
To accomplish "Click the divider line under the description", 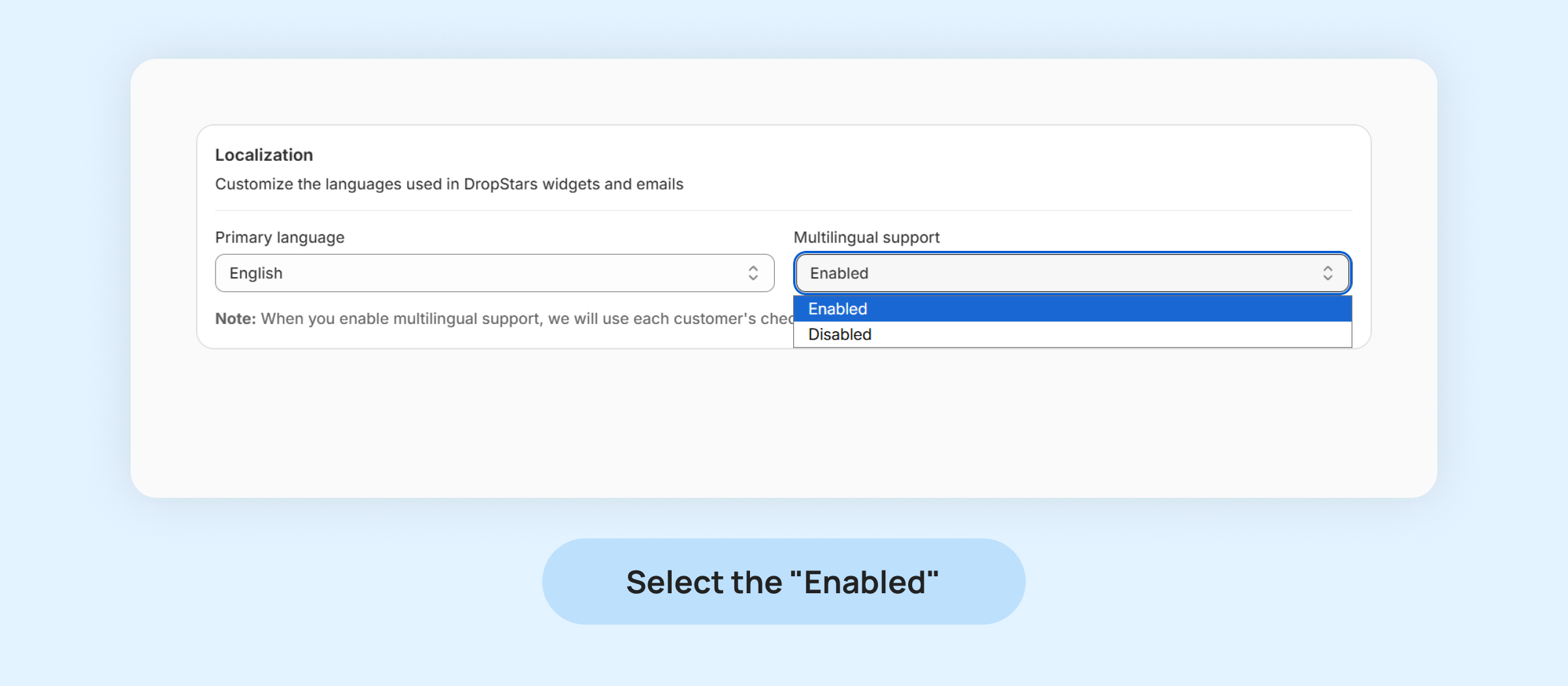I will (x=783, y=210).
